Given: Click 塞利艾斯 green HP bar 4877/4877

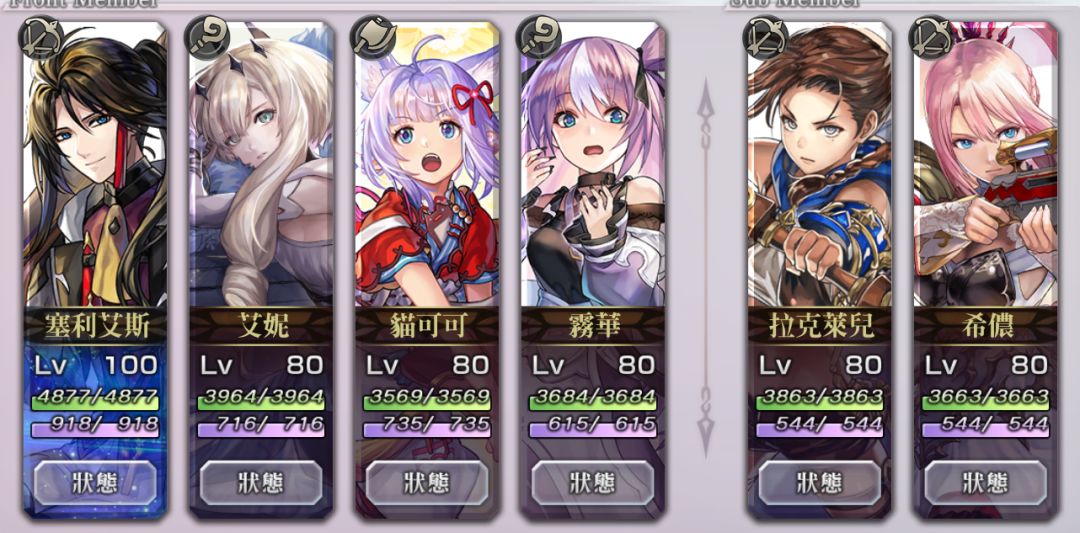Looking at the screenshot, I should tap(95, 399).
